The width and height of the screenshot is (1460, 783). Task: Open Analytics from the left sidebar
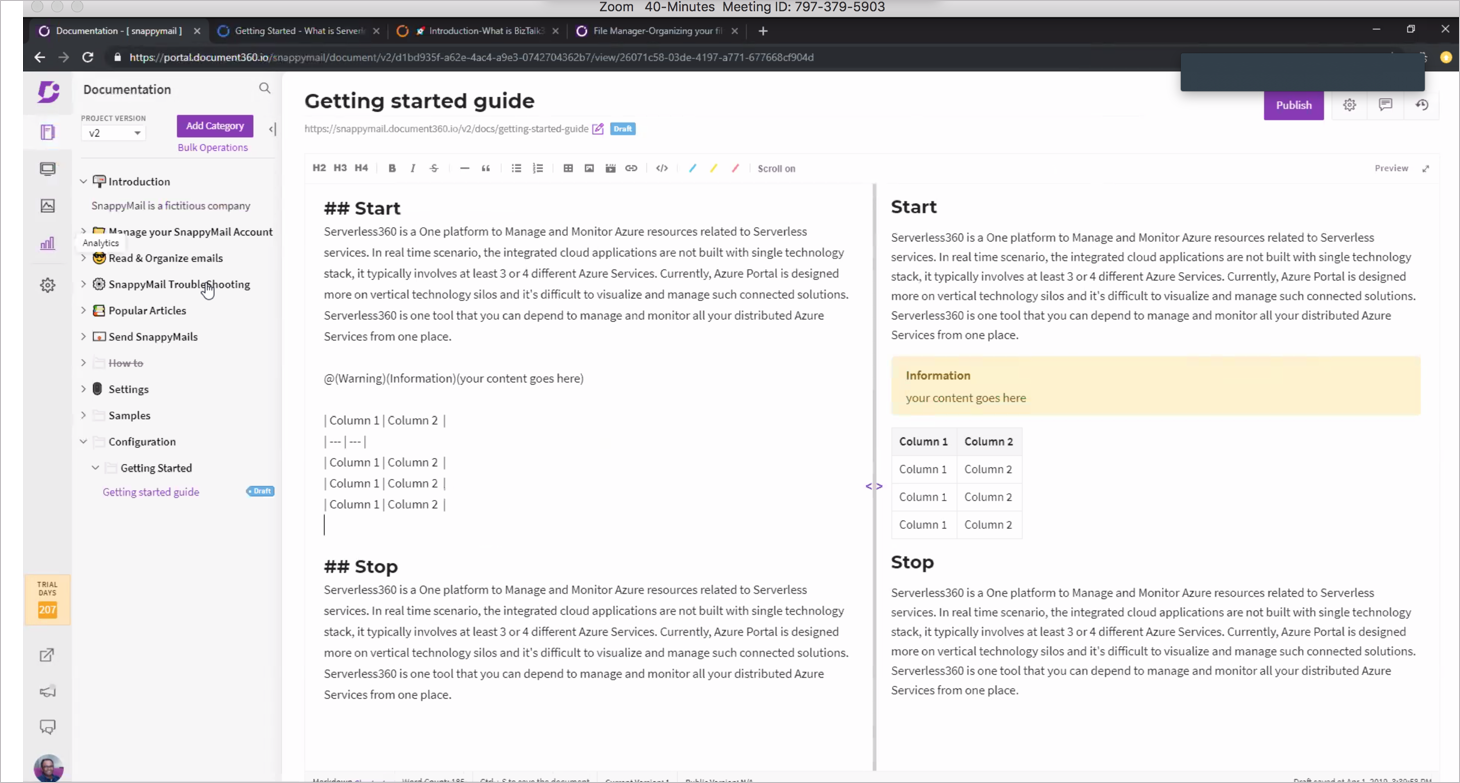pos(47,242)
